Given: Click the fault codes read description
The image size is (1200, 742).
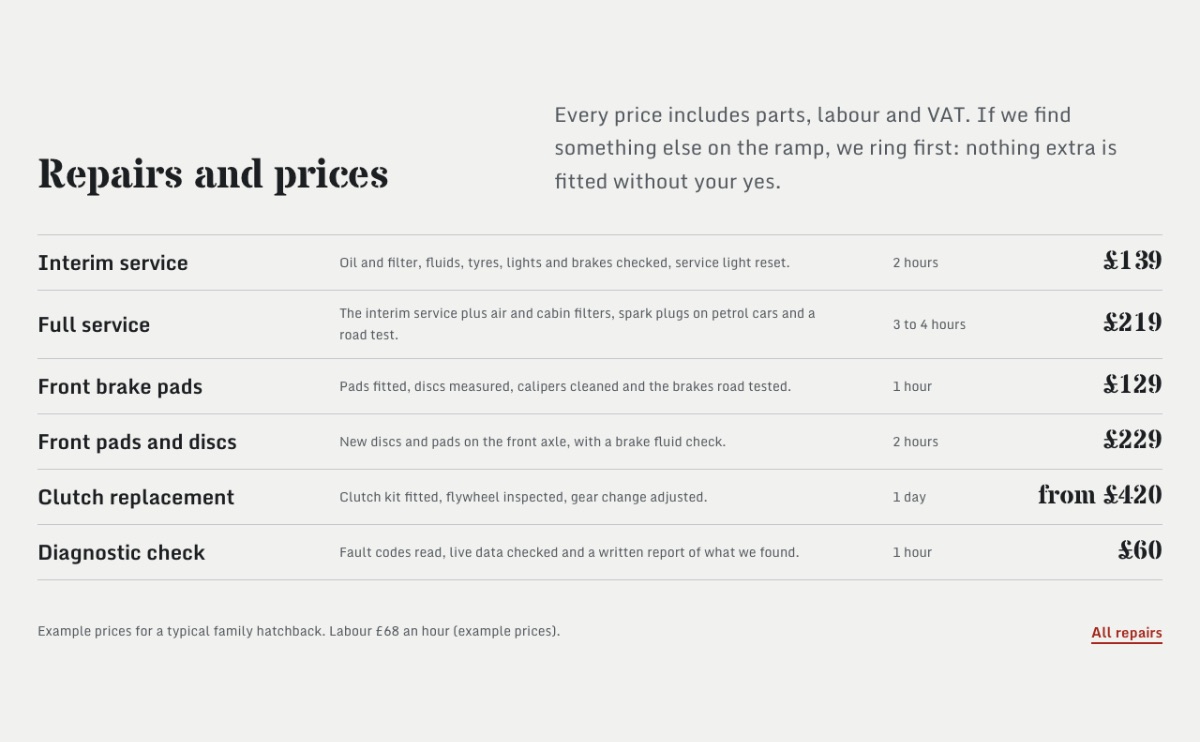Looking at the screenshot, I should click(x=569, y=552).
